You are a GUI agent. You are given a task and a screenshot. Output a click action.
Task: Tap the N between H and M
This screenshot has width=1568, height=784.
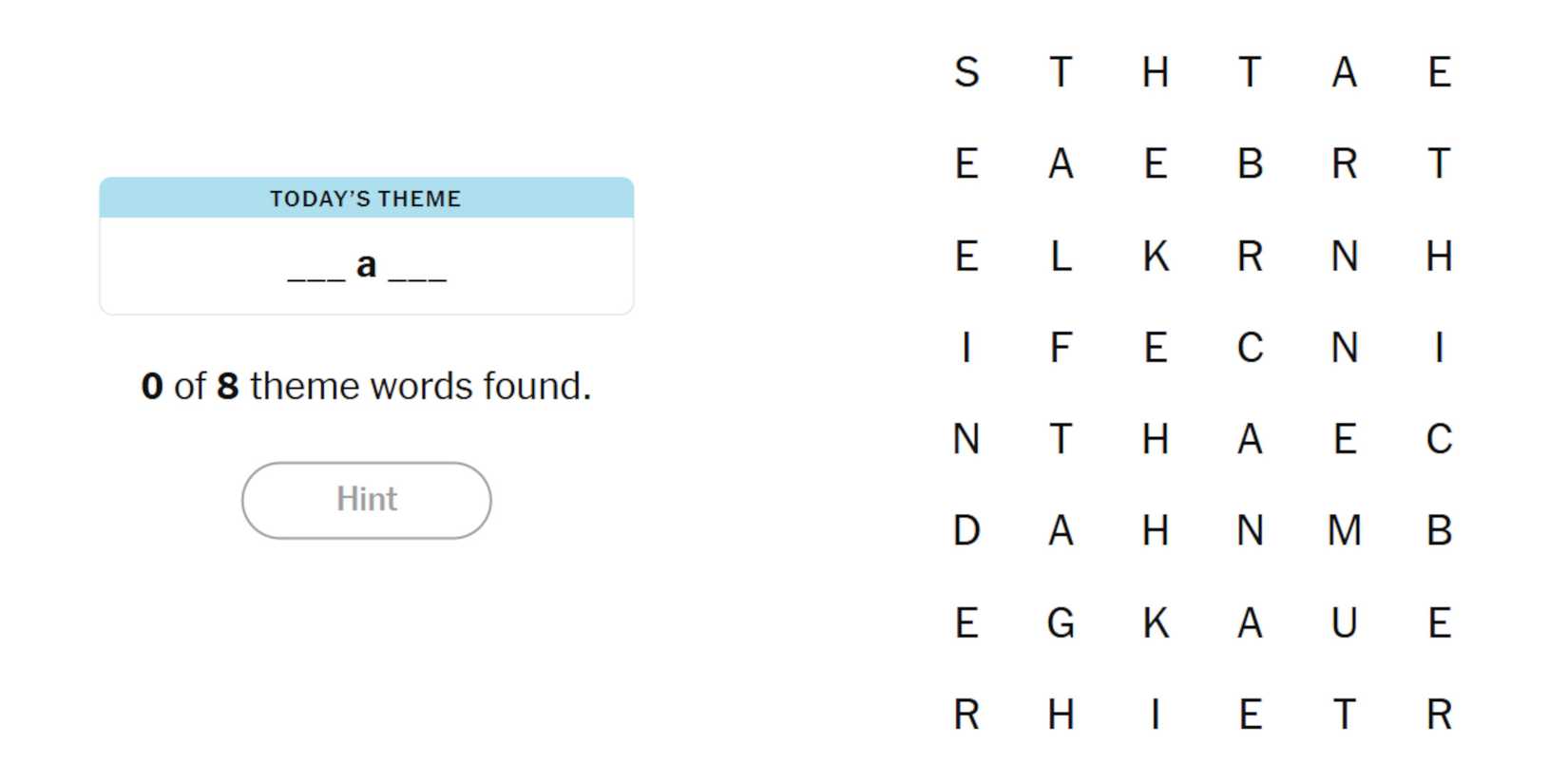pyautogui.click(x=1250, y=530)
